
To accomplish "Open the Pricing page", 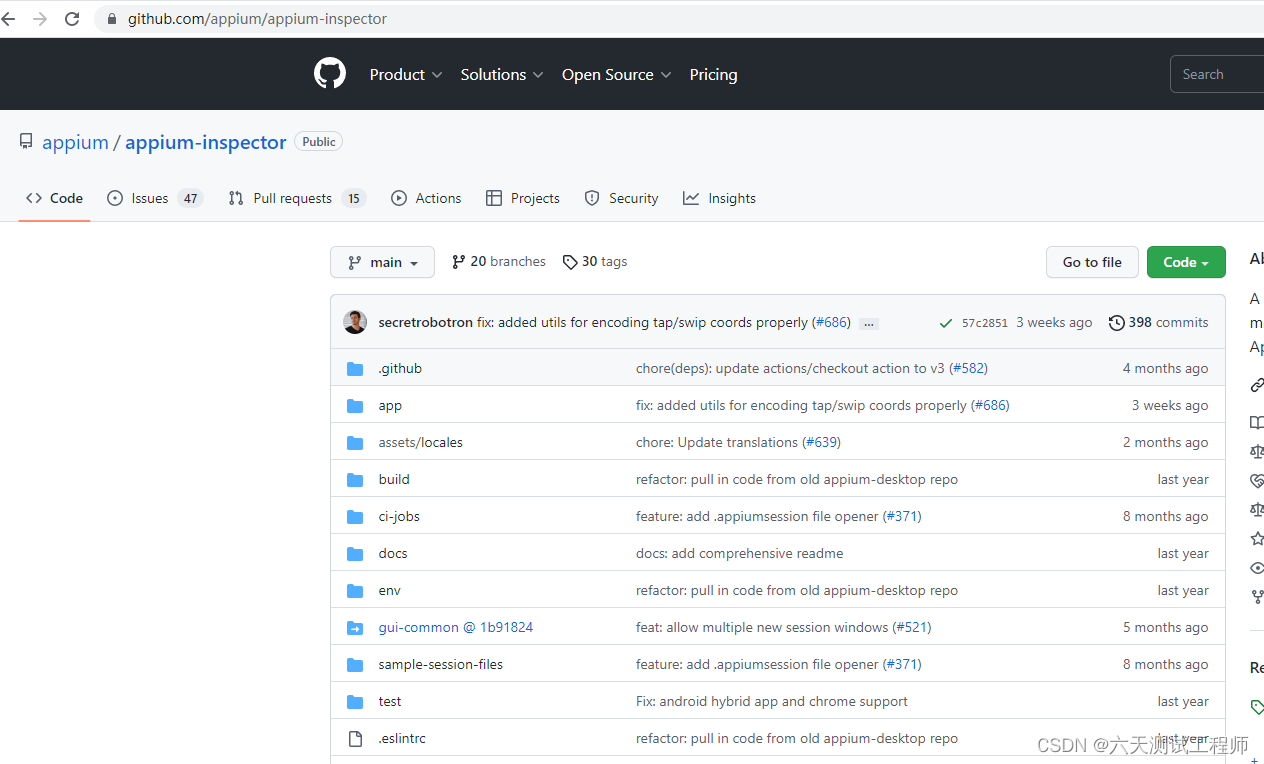I will (x=713, y=75).
